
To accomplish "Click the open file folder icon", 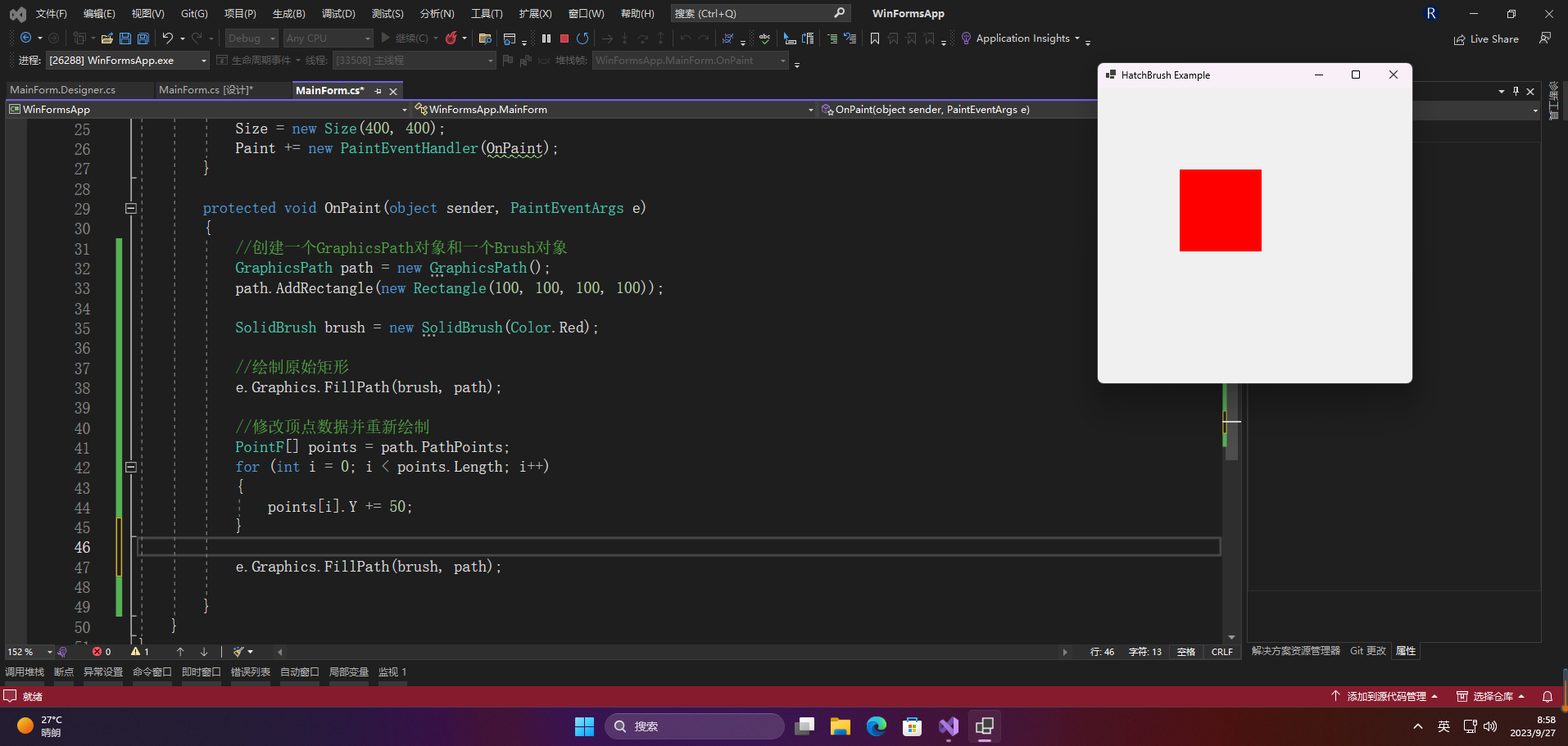I will [106, 38].
